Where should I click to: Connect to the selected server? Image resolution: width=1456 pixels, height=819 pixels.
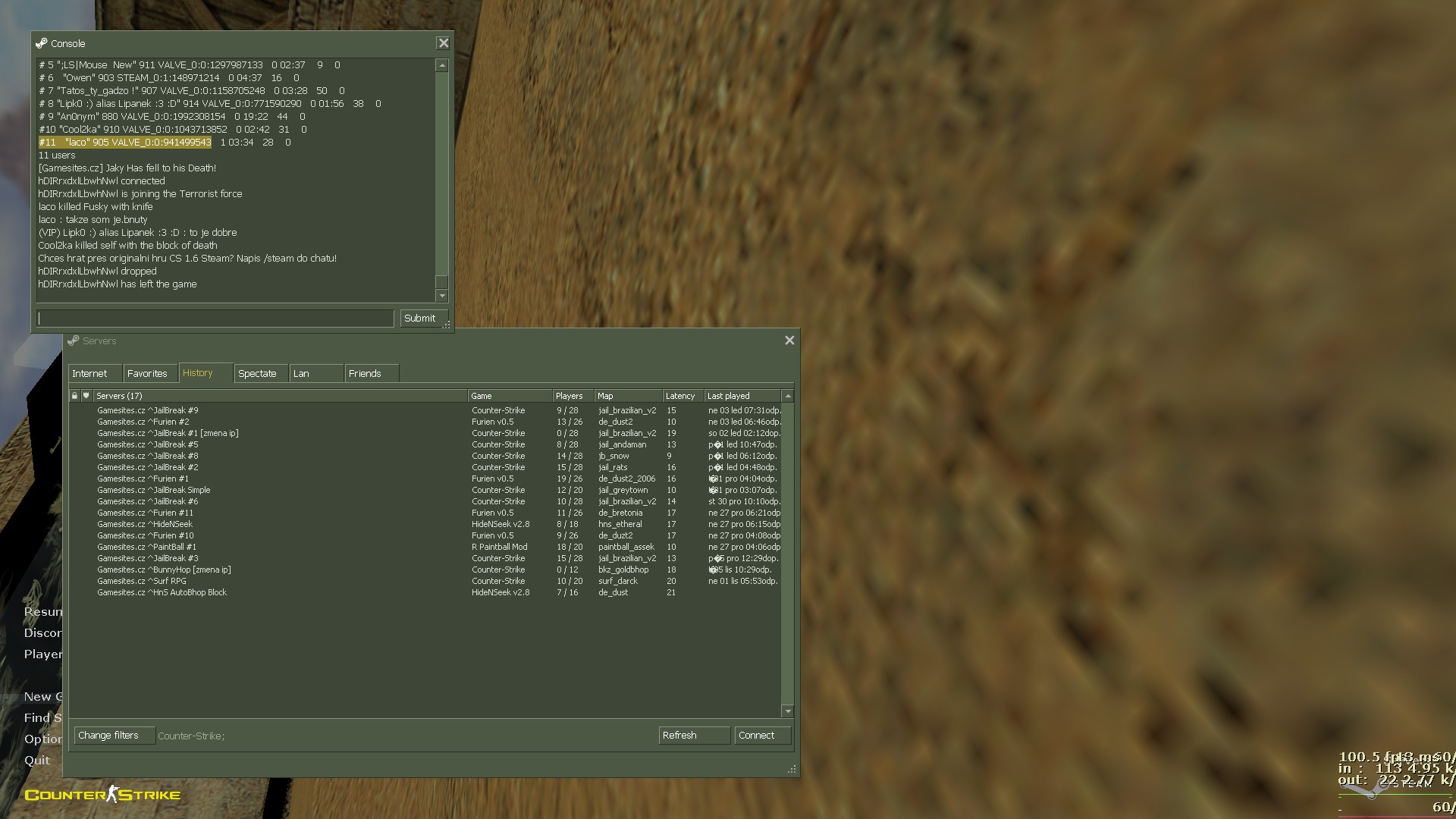click(x=762, y=736)
